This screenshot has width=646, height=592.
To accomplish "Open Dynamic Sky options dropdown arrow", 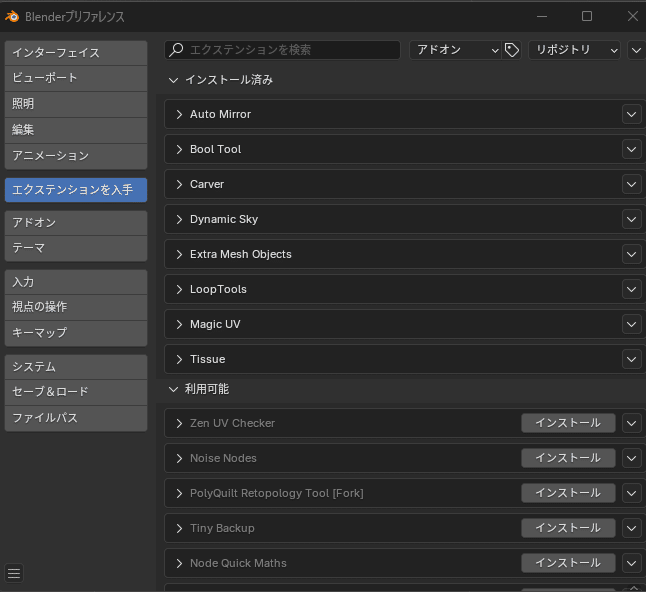I will 632,219.
